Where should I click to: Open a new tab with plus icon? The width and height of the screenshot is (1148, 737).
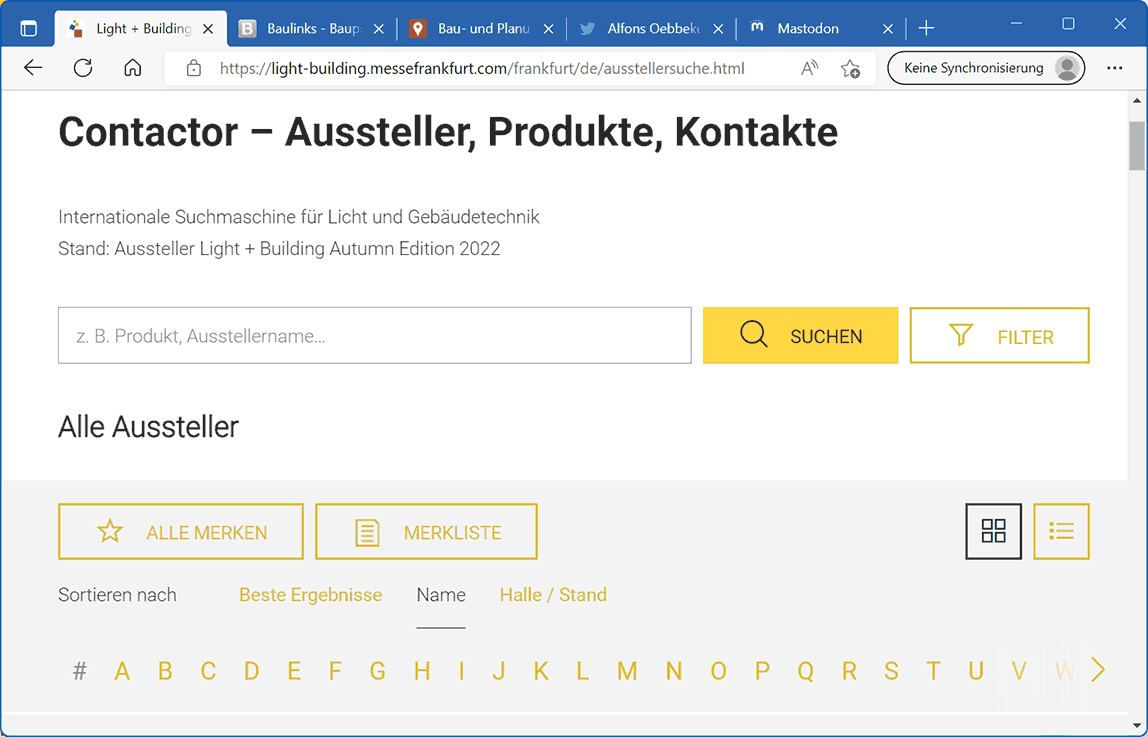coord(926,29)
